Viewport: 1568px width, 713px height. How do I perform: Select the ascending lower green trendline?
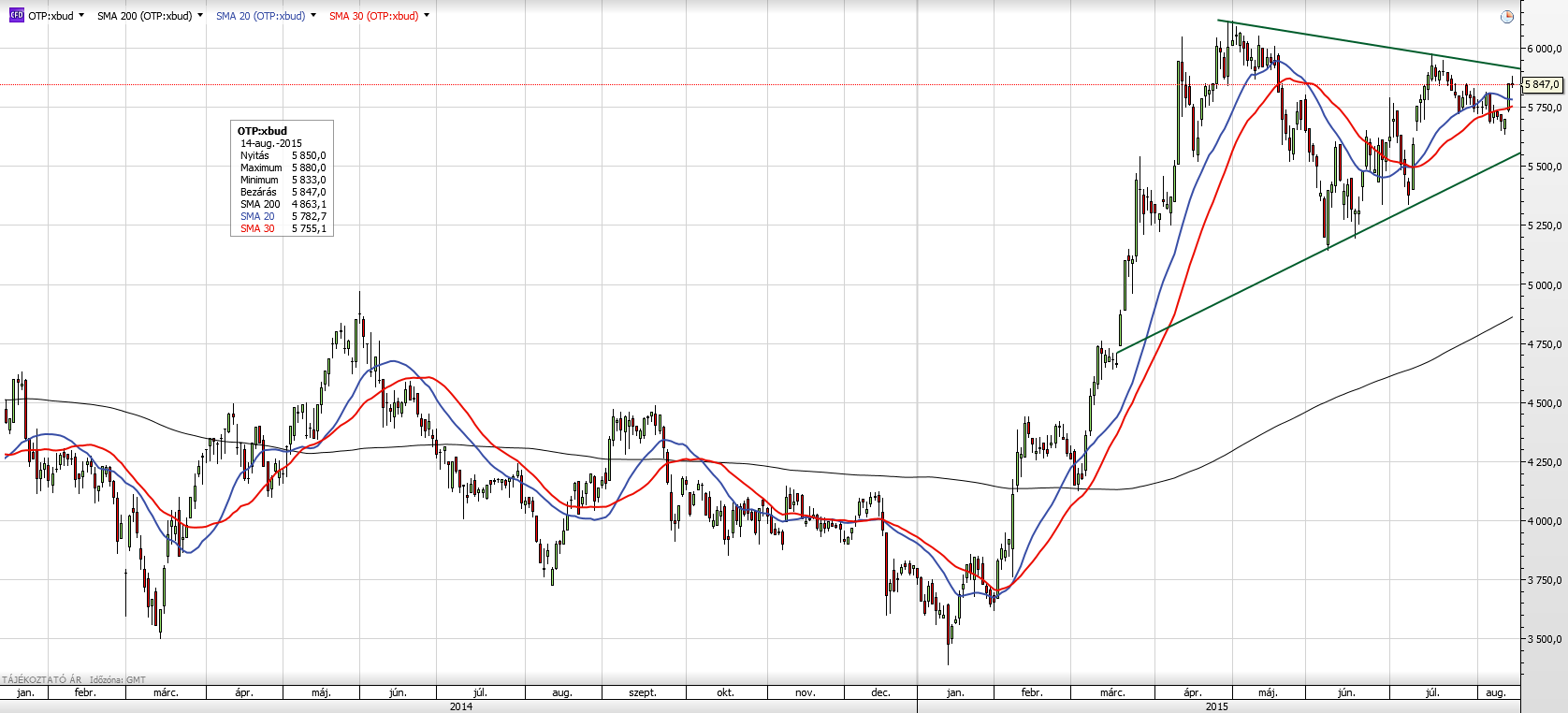pyautogui.click(x=1319, y=253)
